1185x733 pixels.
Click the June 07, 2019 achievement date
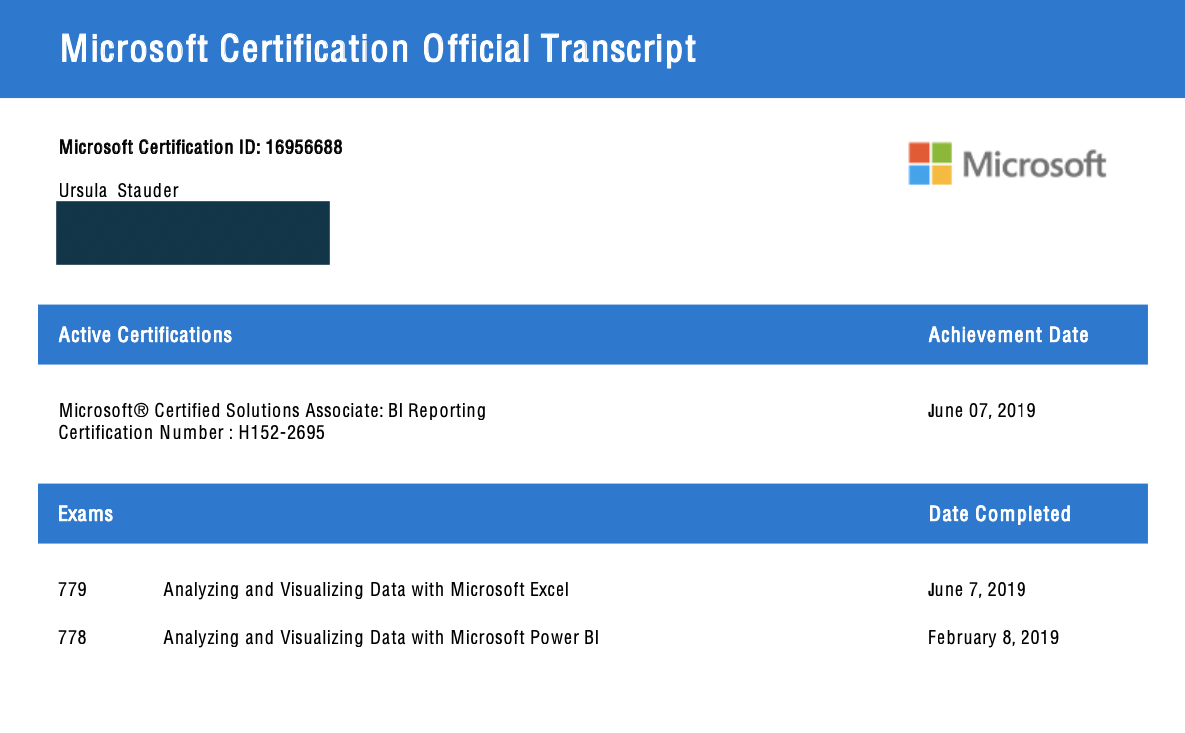[981, 410]
